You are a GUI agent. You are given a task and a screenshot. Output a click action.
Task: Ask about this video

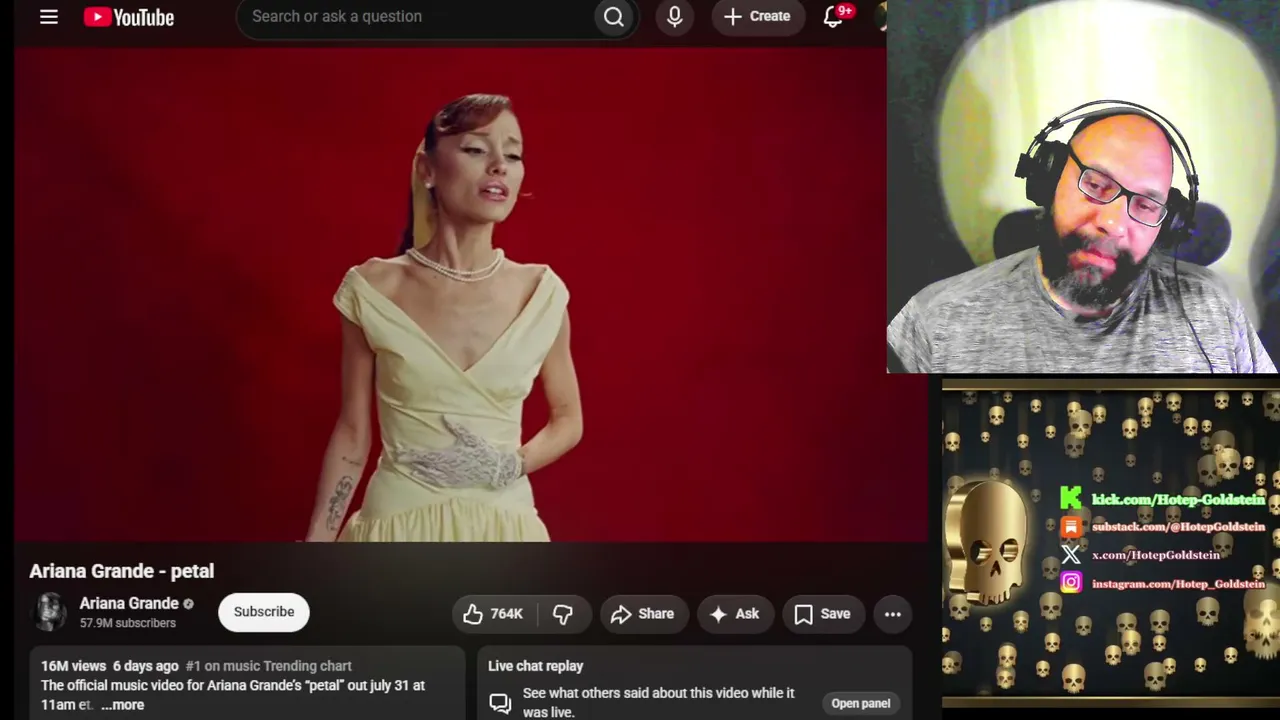tap(735, 614)
